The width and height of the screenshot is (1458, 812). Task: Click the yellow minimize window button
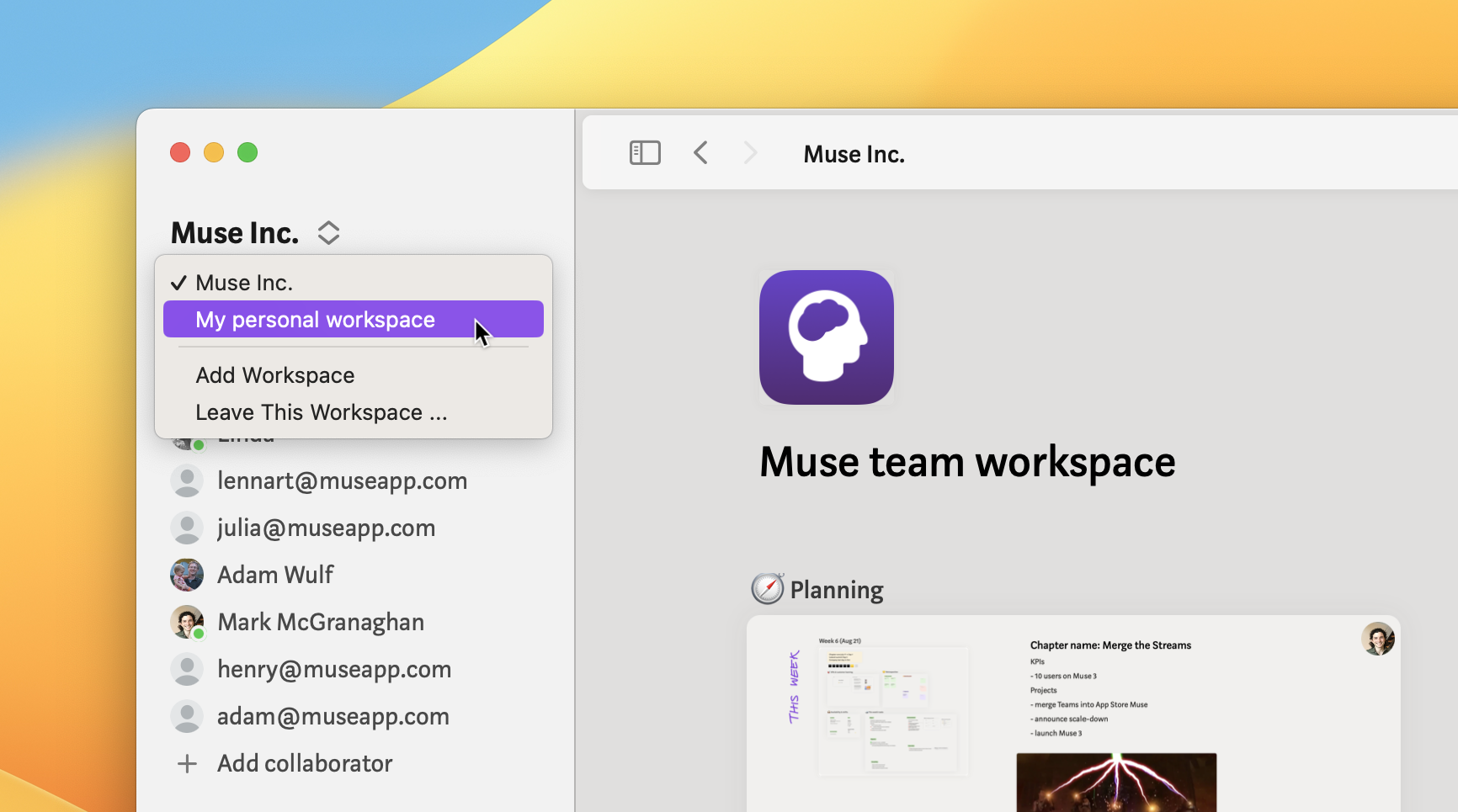pyautogui.click(x=214, y=152)
